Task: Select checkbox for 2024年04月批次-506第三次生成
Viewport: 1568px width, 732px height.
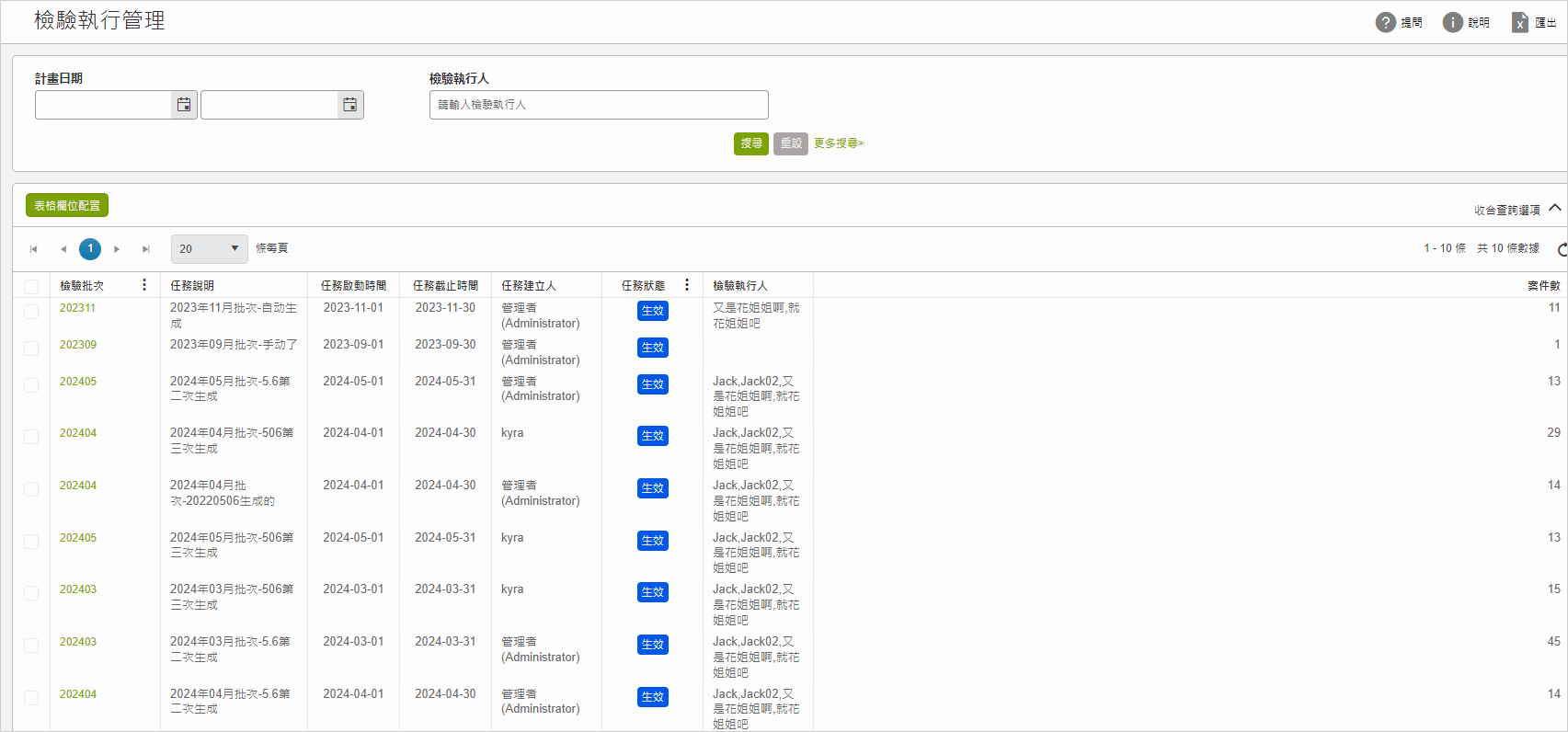Action: coord(31,437)
